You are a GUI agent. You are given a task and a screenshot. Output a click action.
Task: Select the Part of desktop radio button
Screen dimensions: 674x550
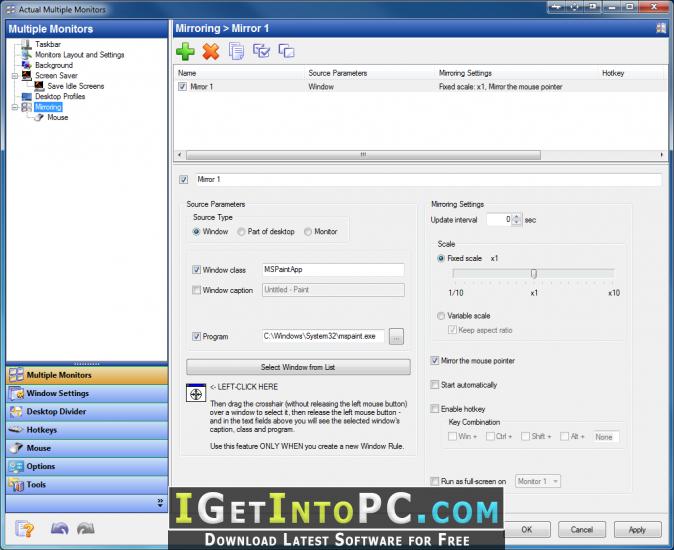(241, 232)
